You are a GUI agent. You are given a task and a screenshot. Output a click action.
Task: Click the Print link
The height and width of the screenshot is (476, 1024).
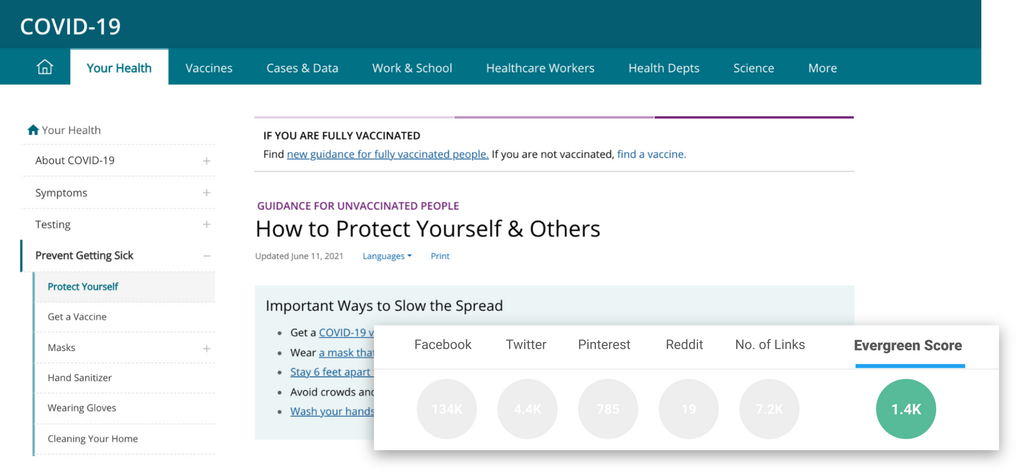click(x=440, y=256)
